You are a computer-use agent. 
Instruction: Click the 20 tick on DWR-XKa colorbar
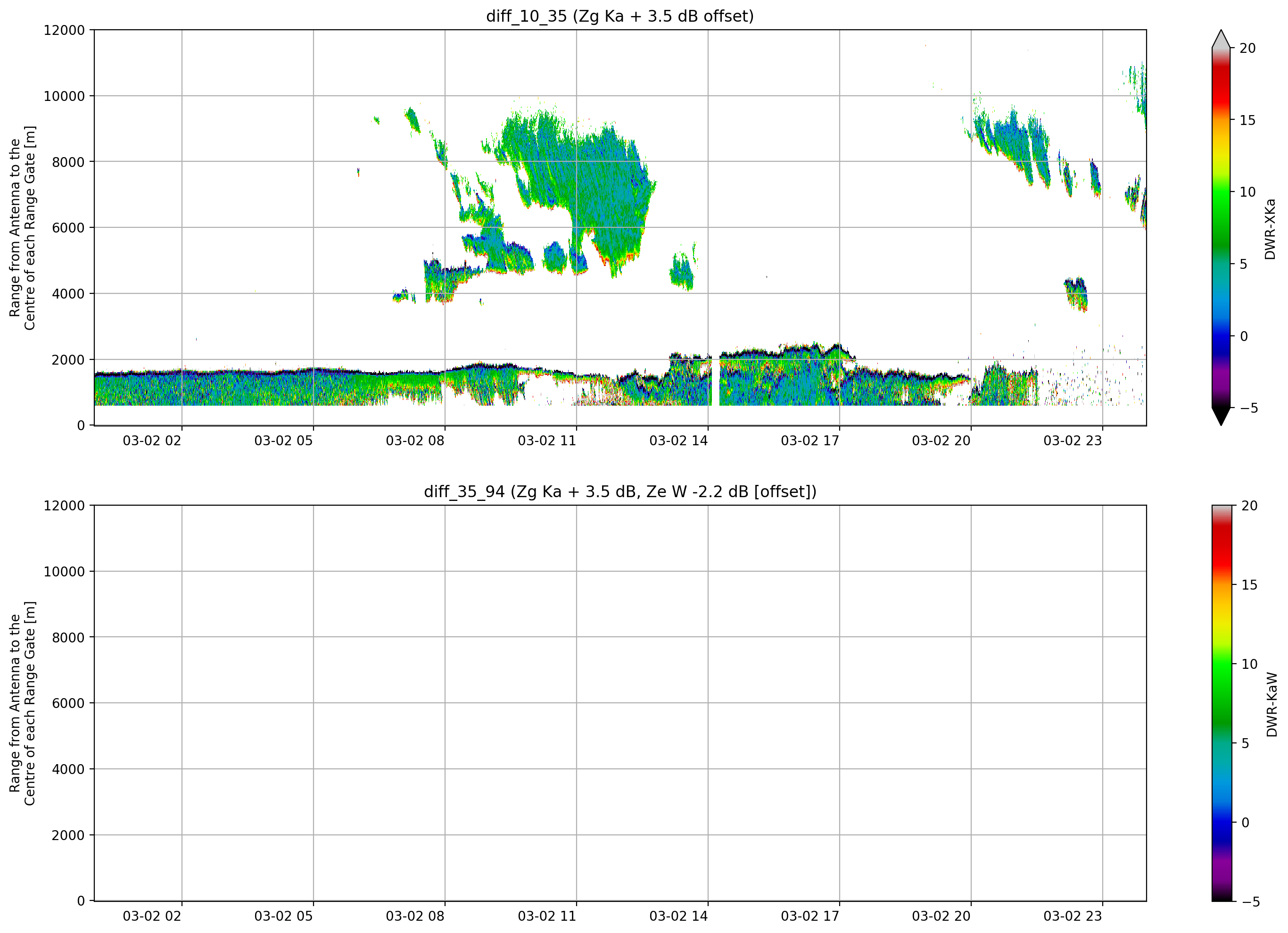pos(1247,48)
